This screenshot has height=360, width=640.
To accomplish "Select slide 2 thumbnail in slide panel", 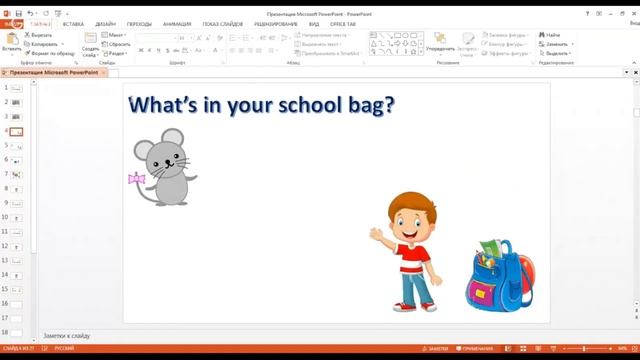I will (x=16, y=102).
